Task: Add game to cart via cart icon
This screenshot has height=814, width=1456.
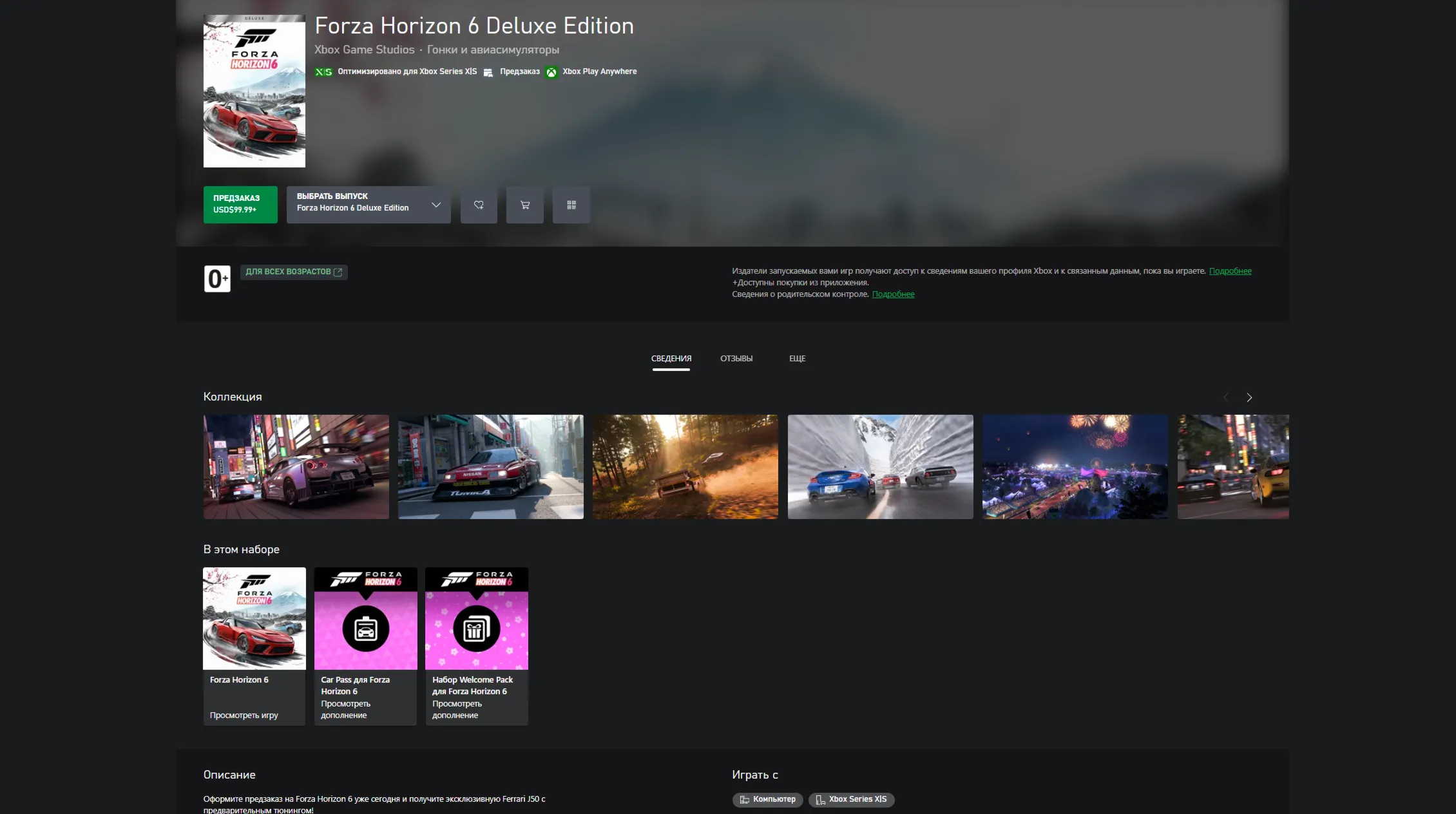Action: point(525,205)
